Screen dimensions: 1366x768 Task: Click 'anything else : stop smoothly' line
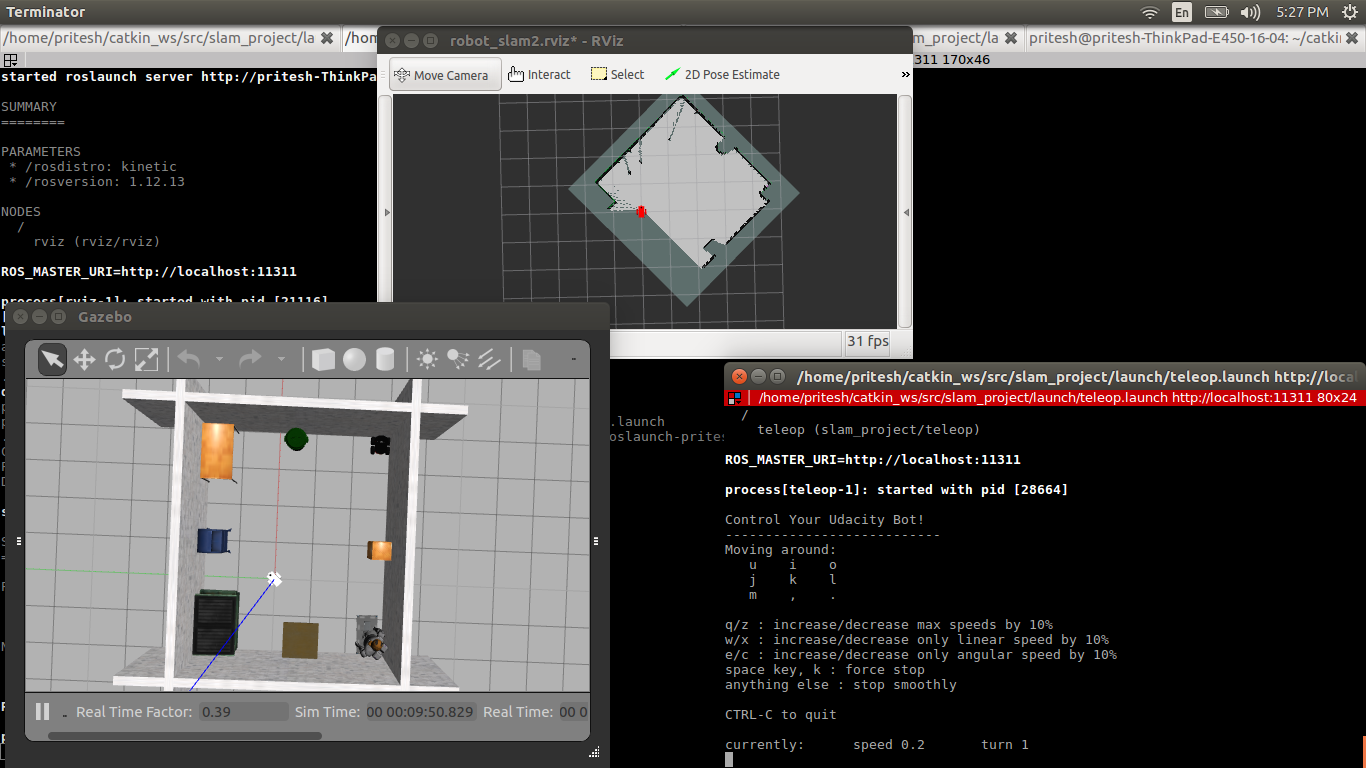tap(841, 685)
